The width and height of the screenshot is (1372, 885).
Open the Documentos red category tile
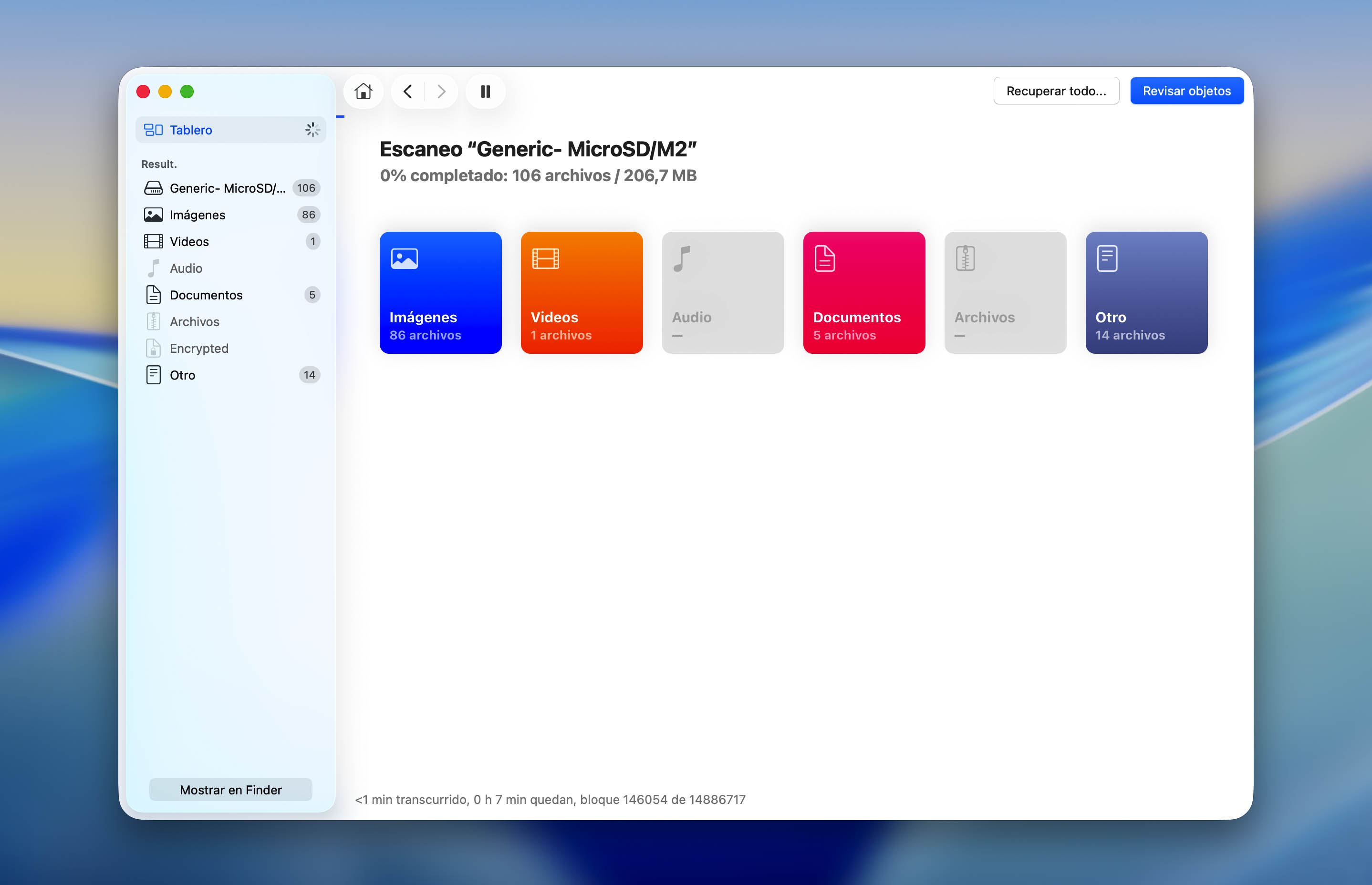[x=864, y=292]
